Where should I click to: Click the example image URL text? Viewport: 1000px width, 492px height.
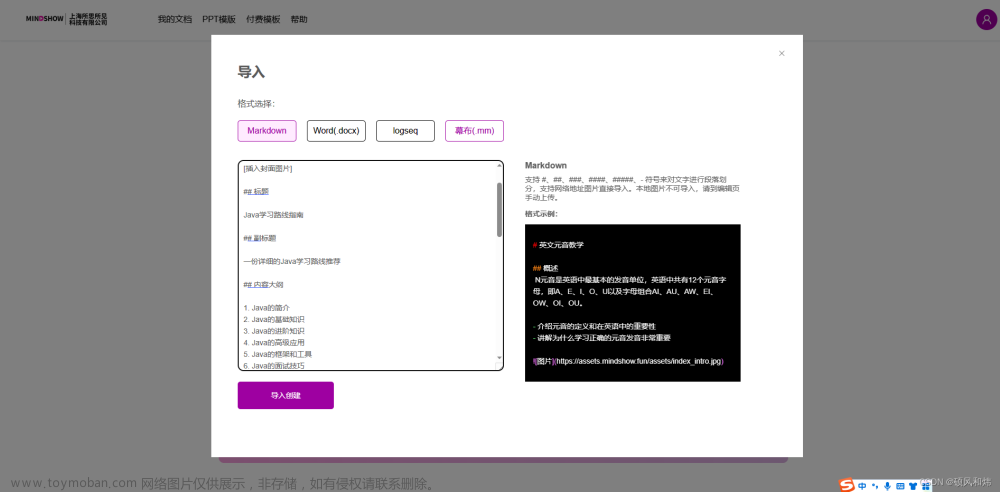pyautogui.click(x=638, y=361)
